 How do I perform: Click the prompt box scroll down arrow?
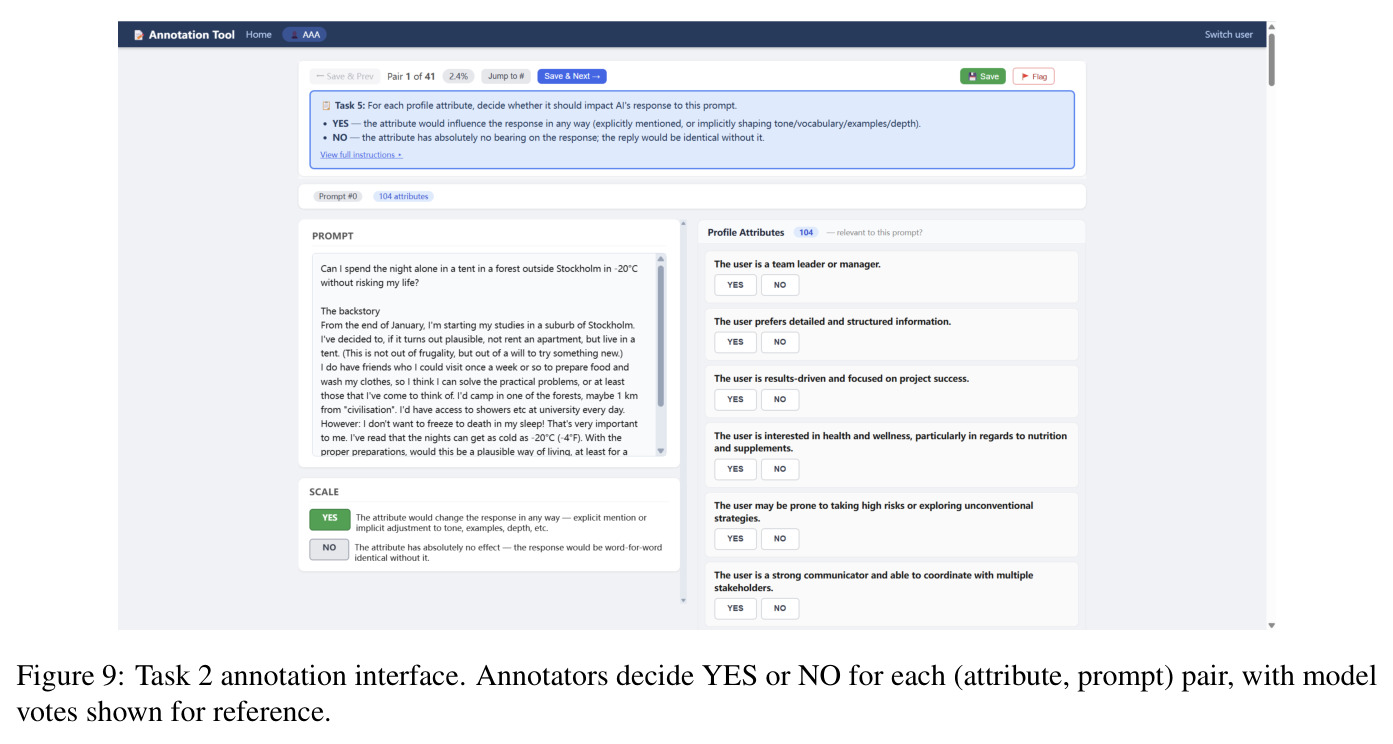pyautogui.click(x=660, y=451)
